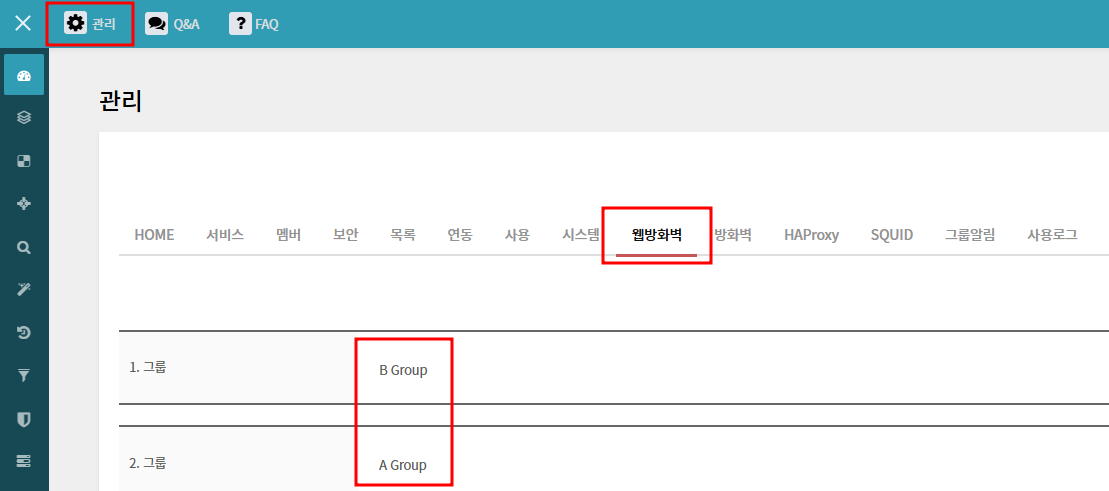1109x491 pixels.
Task: Click the stacked layers icon in sidebar
Action: (24, 118)
